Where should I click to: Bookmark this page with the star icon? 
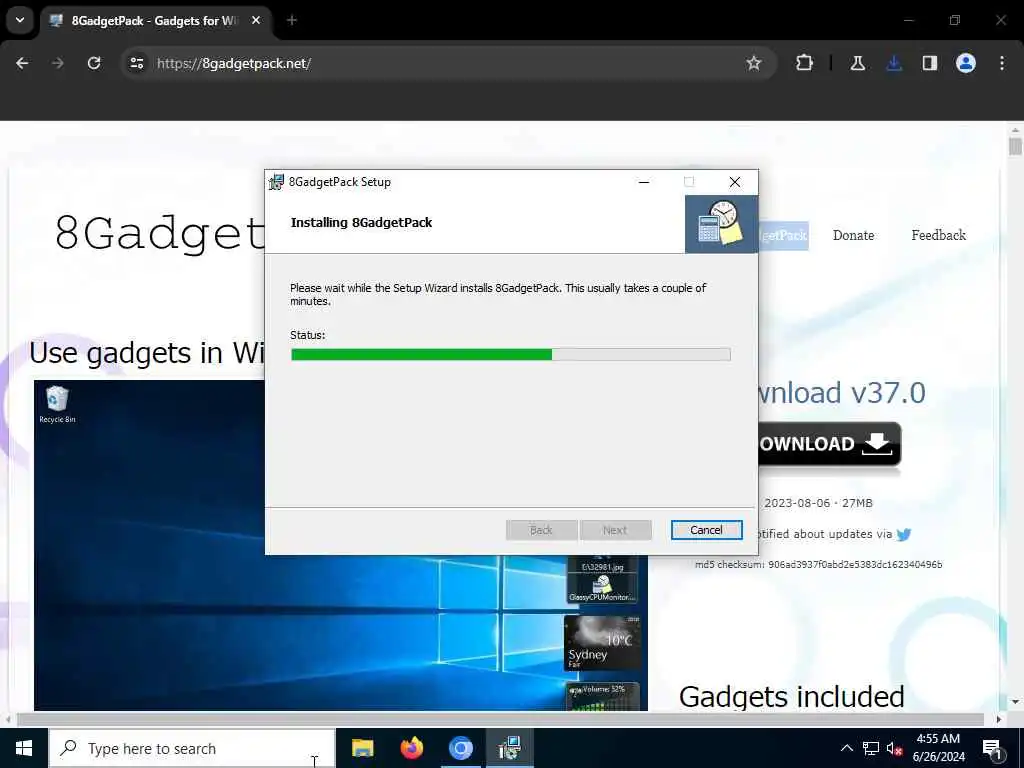pyautogui.click(x=754, y=63)
